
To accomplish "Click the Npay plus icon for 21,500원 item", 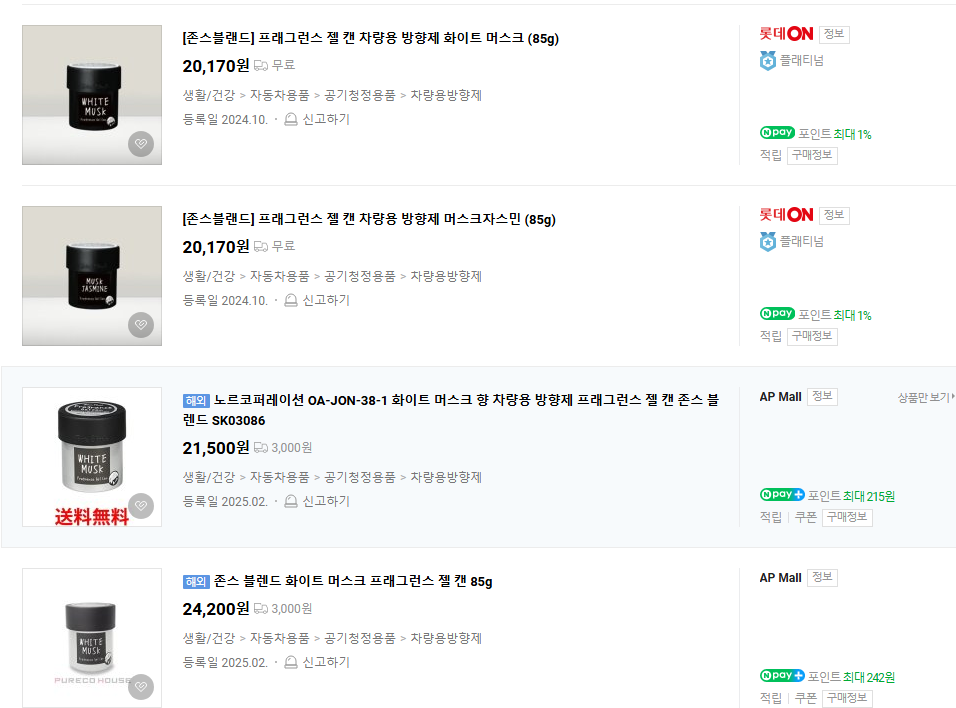I will point(782,495).
